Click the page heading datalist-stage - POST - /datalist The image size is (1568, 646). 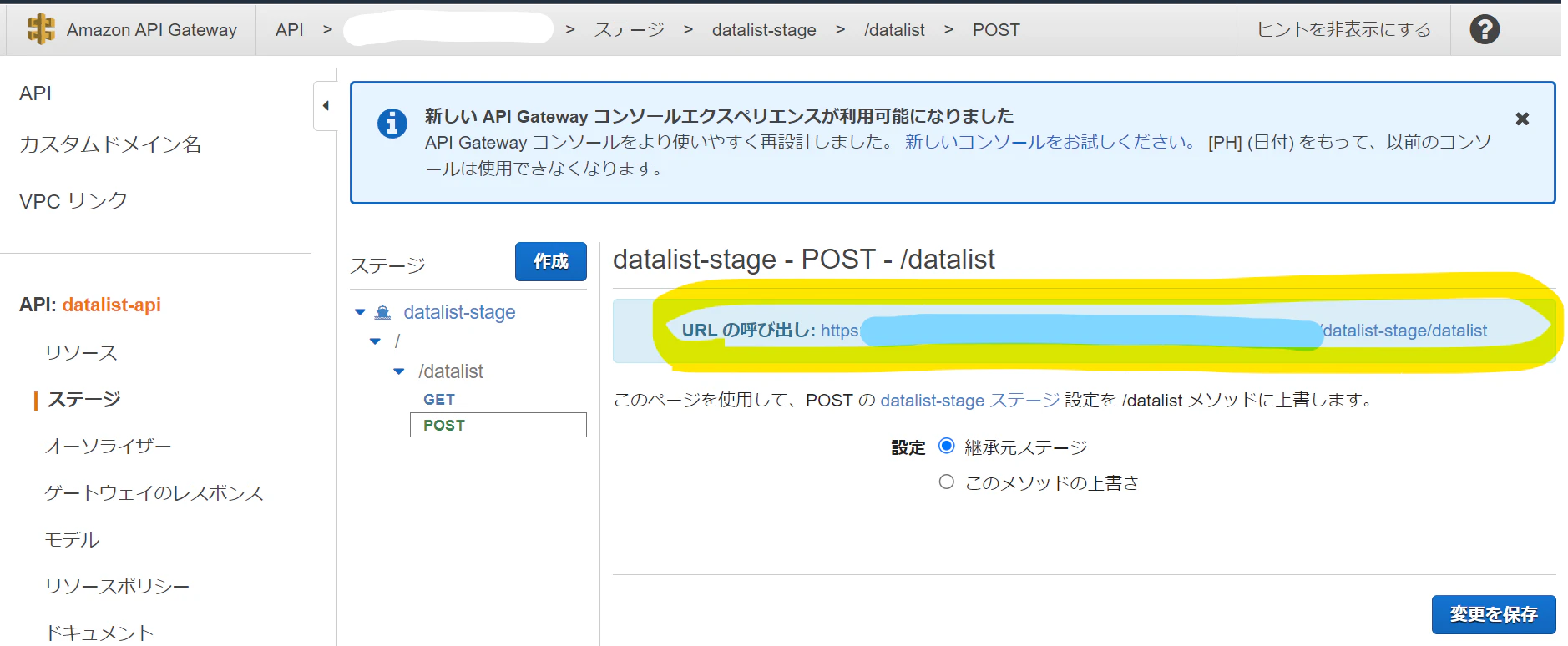tap(804, 260)
